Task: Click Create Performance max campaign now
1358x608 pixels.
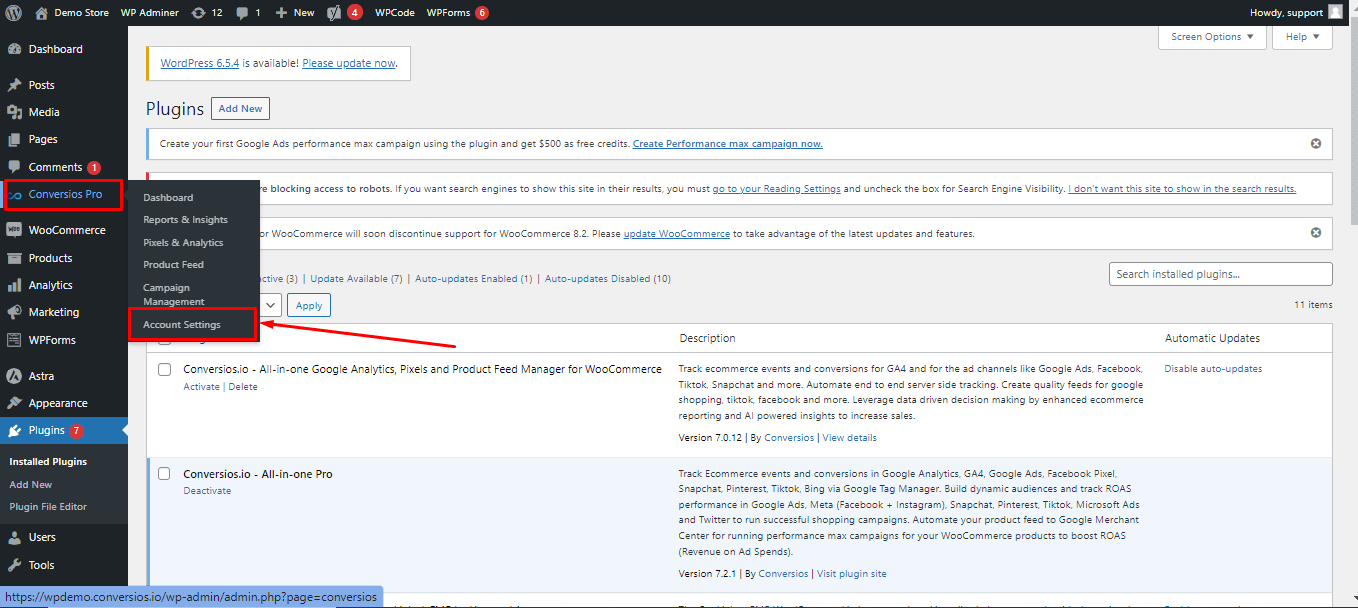Action: click(728, 144)
